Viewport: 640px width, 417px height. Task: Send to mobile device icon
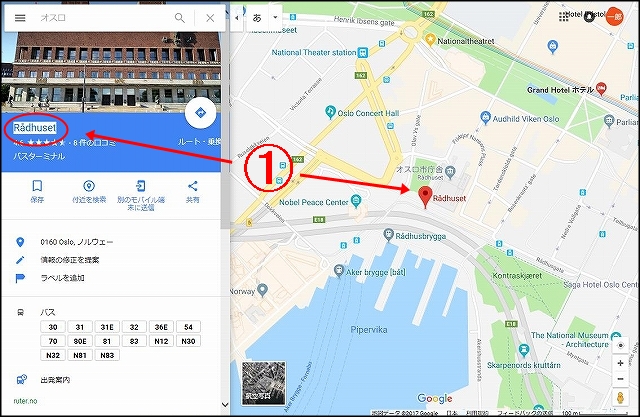tap(141, 186)
